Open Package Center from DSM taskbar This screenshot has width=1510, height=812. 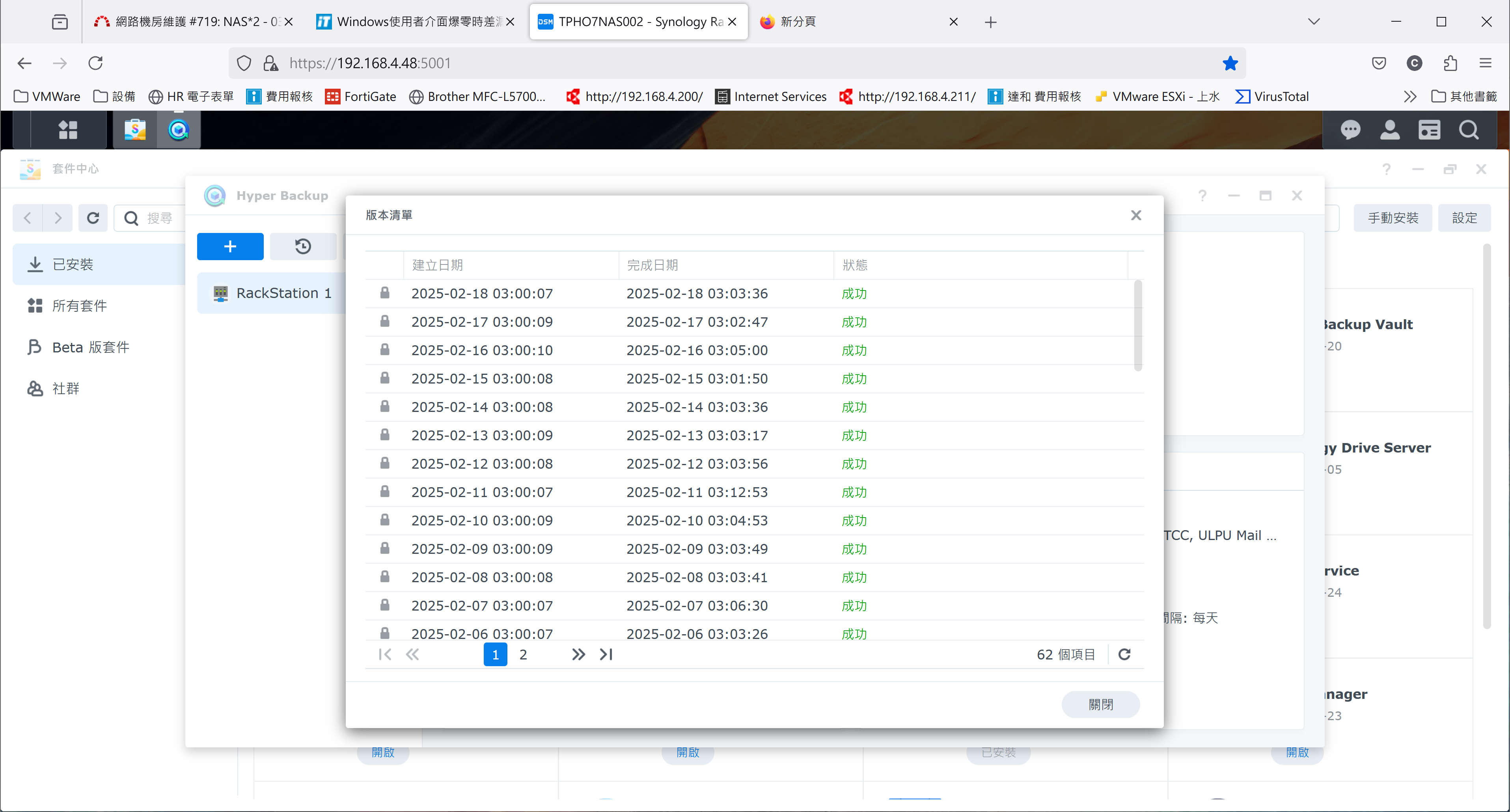[135, 129]
